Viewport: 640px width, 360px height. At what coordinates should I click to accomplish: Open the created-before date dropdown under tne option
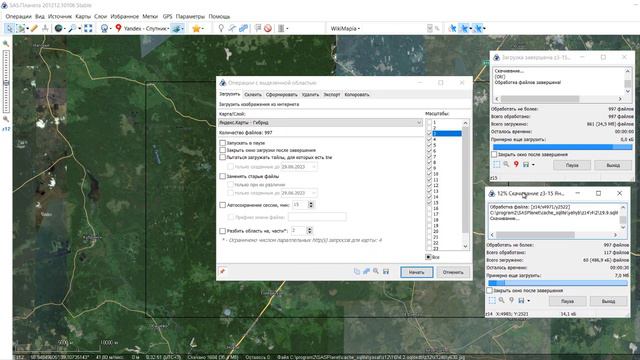[314, 167]
